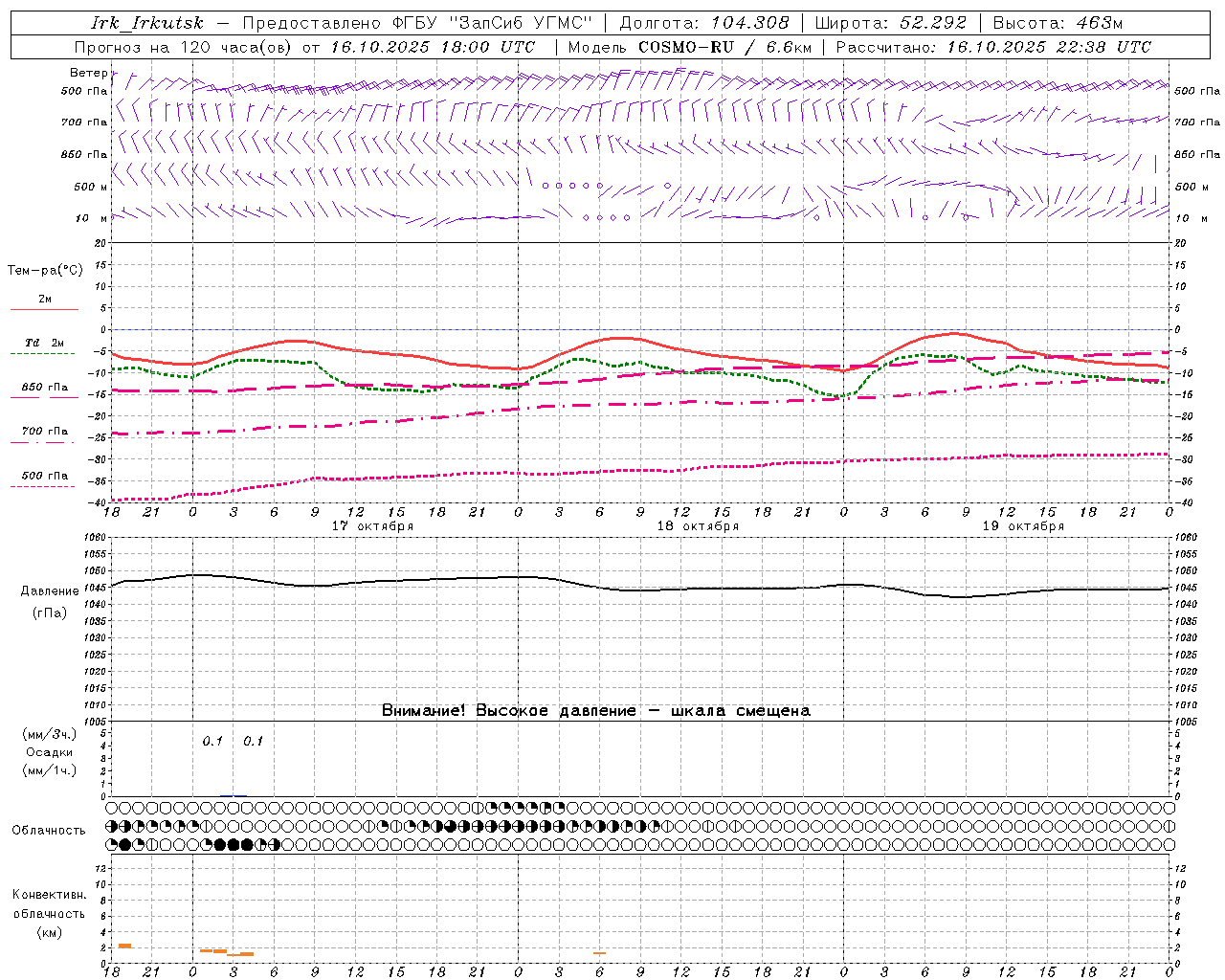Select the provider text ФГБУ "ЗапСиб УГМС"
The image size is (1225, 980).
point(492,23)
